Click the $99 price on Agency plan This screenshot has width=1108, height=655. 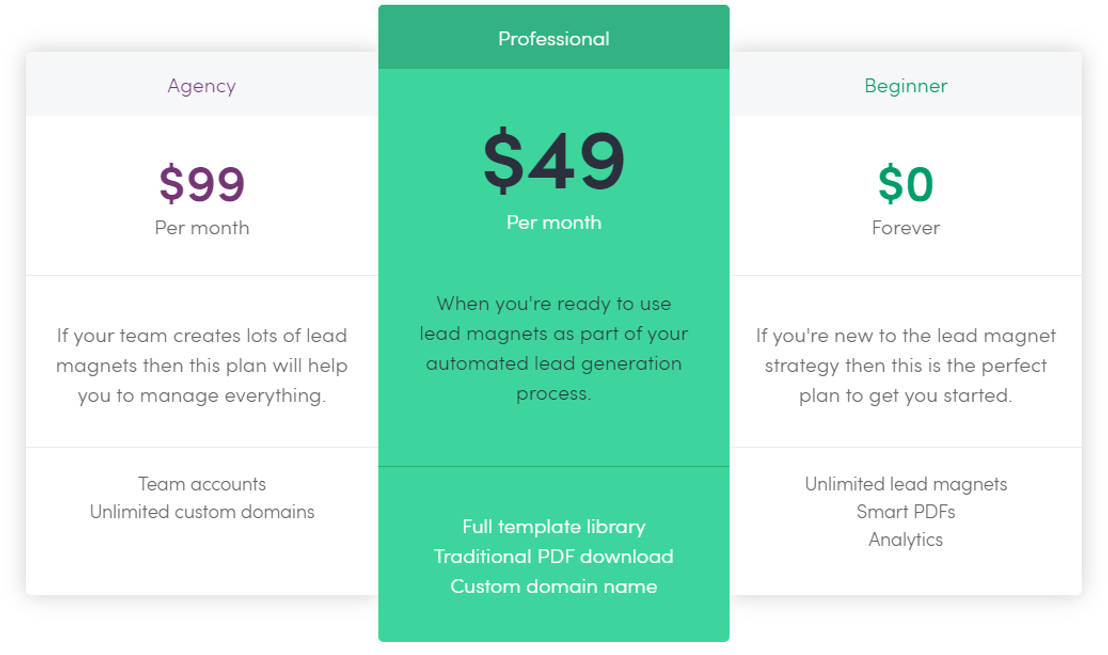pos(202,182)
